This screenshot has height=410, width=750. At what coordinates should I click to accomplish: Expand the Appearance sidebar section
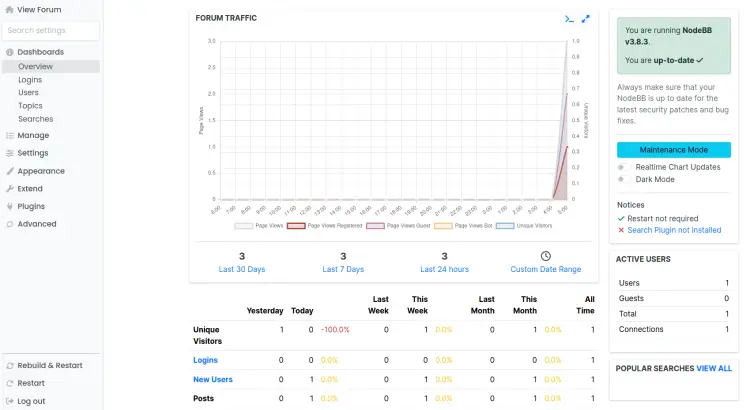(40, 171)
